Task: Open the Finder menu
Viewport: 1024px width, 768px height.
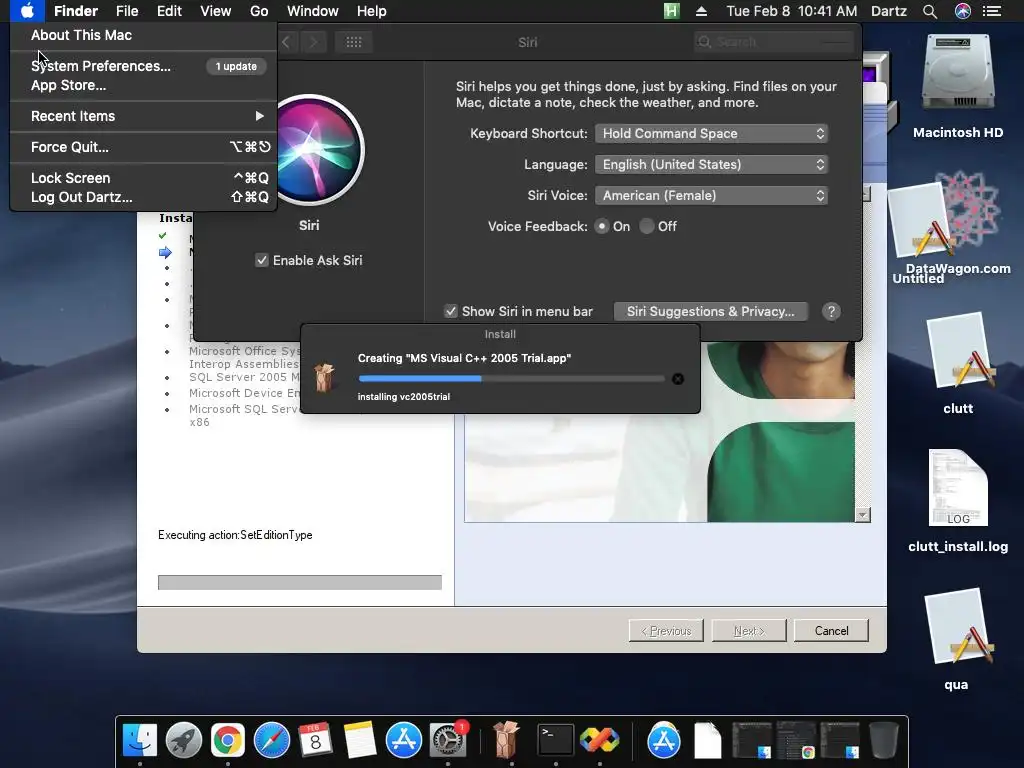Action: tap(76, 11)
